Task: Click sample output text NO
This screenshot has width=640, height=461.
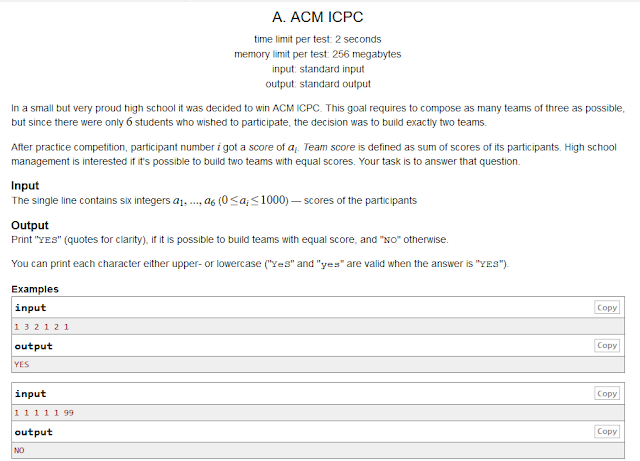Action: 20,450
